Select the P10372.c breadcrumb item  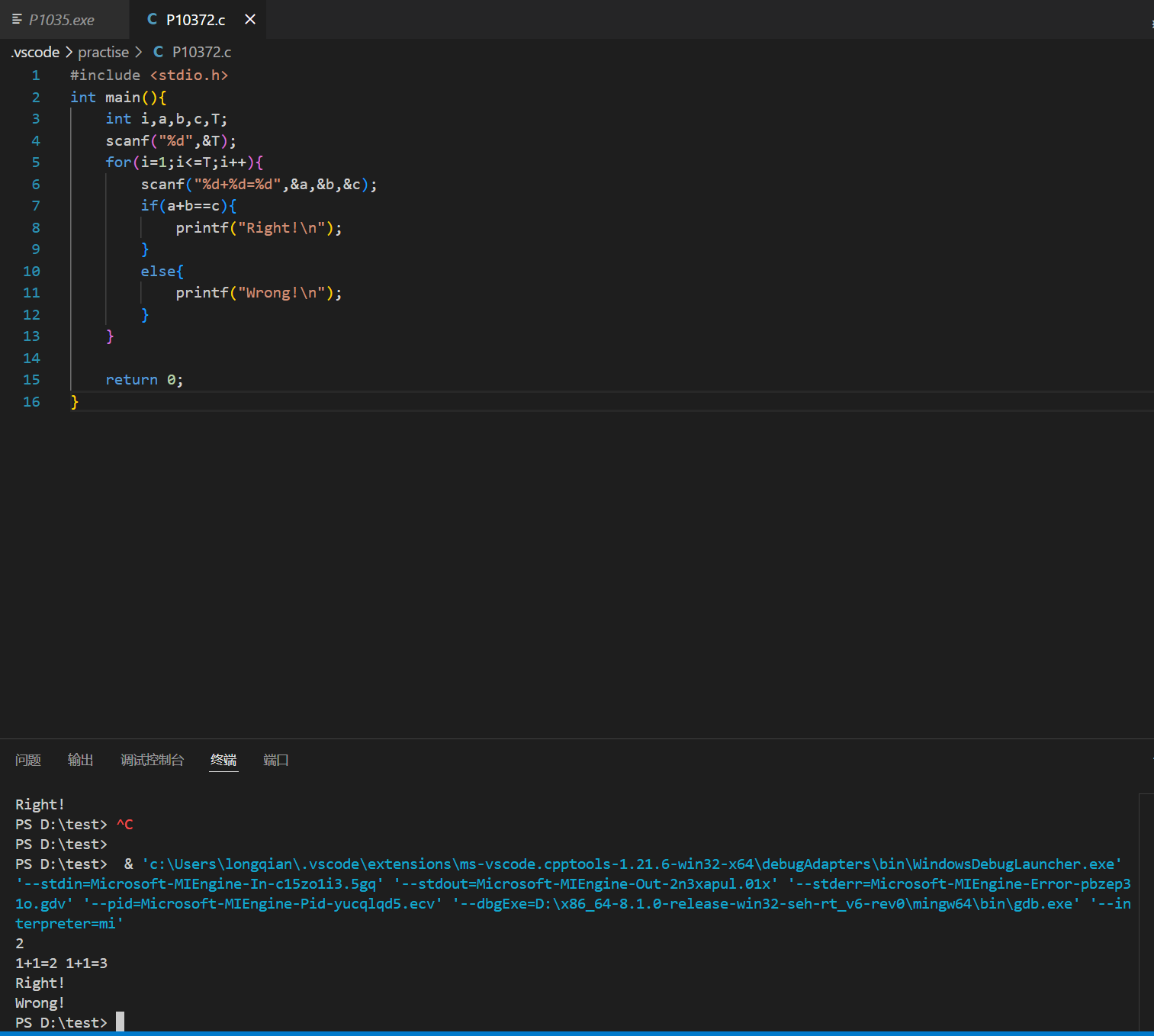201,52
